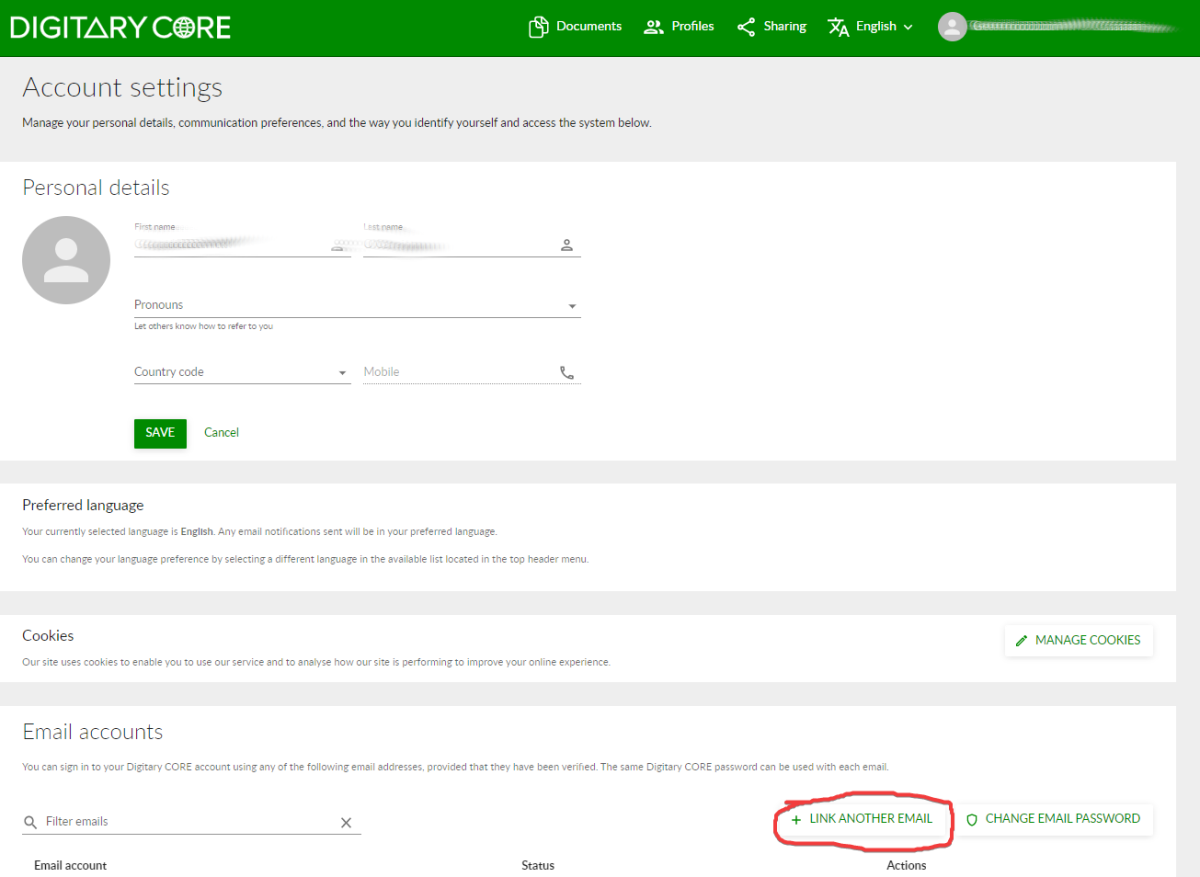Click the Email account column header

[x=70, y=865]
